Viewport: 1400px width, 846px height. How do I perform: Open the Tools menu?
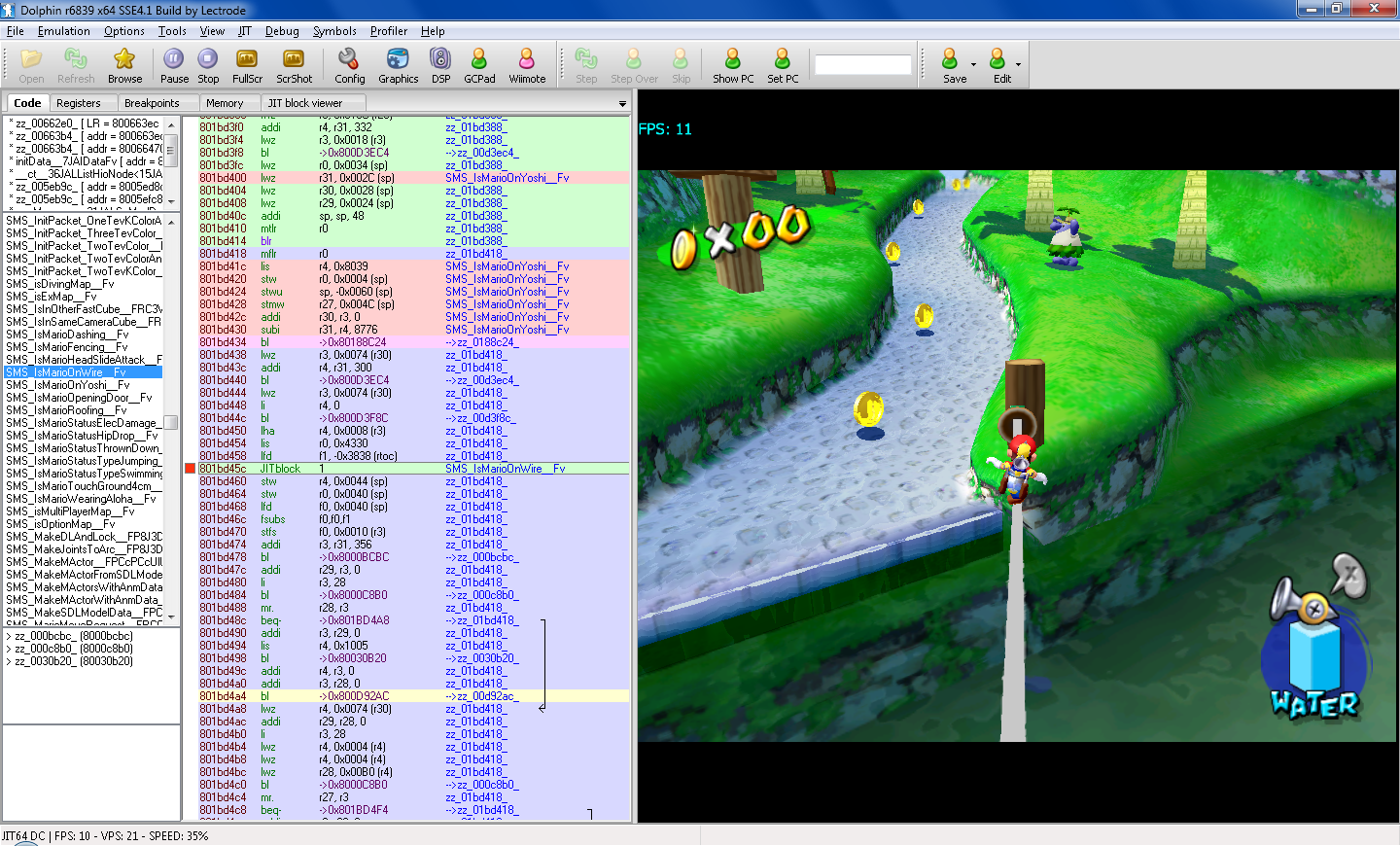point(172,31)
